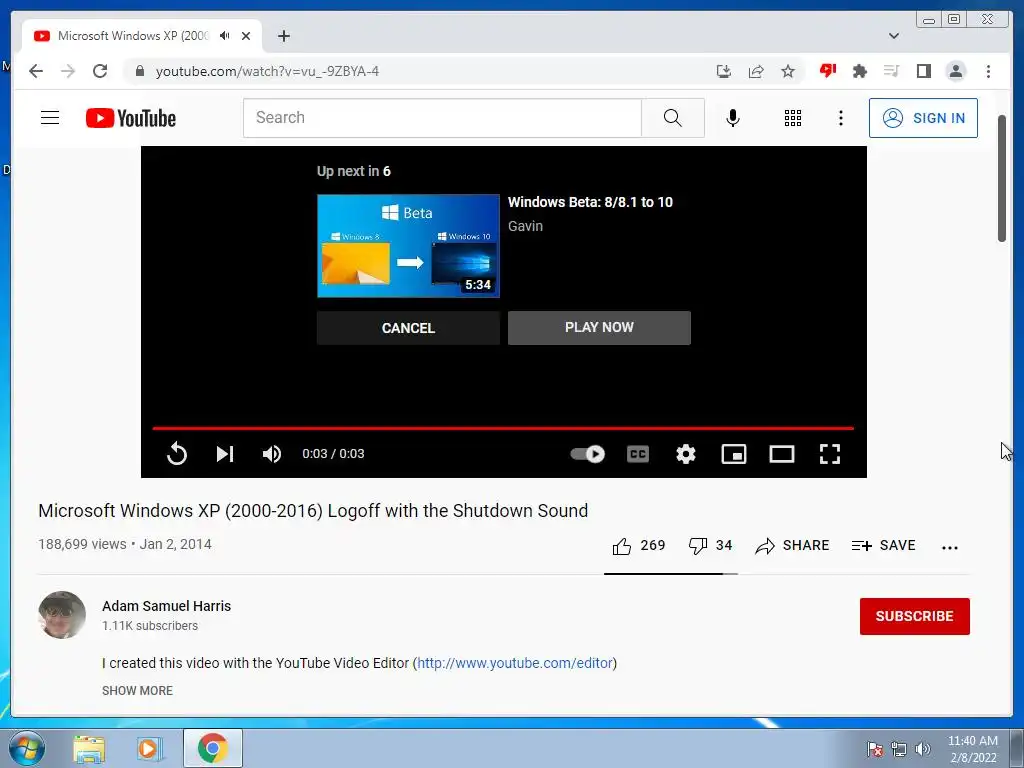The image size is (1024, 768).
Task: Toggle the autoplay switch
Action: tap(587, 453)
